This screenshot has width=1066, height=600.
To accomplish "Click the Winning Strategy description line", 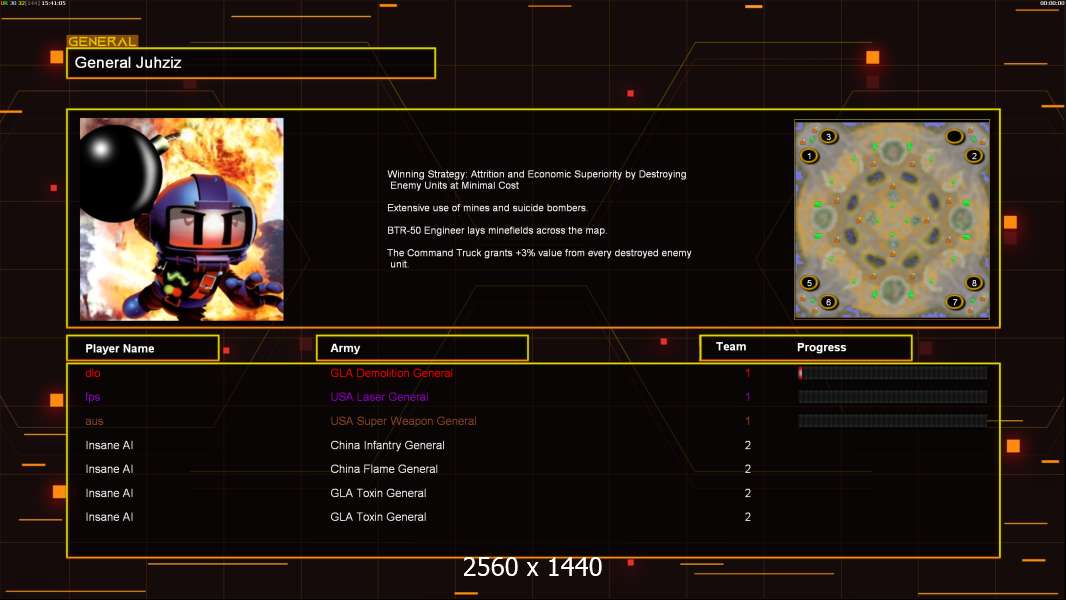I will point(536,179).
